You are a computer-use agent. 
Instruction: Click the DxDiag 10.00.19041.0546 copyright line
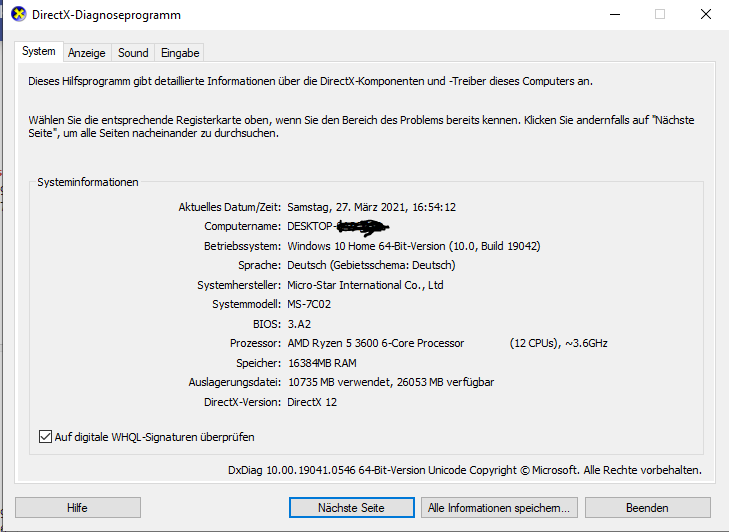point(464,470)
